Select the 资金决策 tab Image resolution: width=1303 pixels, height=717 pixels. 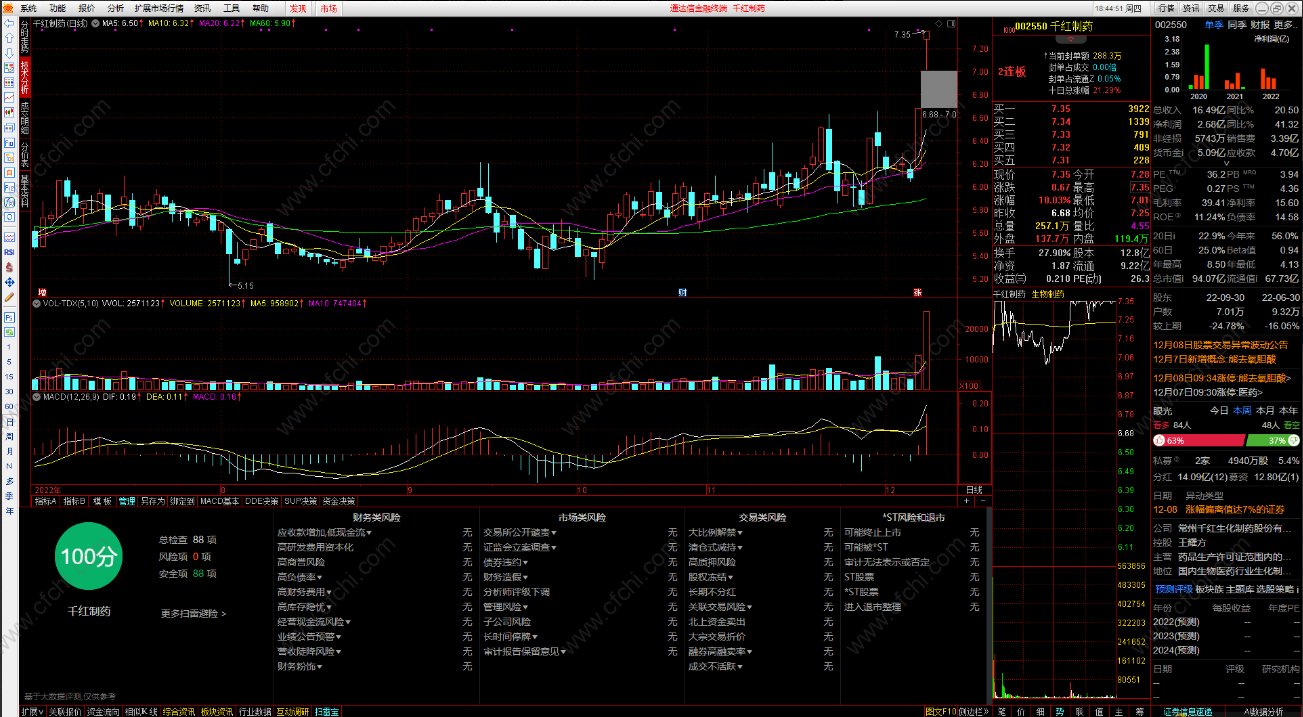point(338,500)
